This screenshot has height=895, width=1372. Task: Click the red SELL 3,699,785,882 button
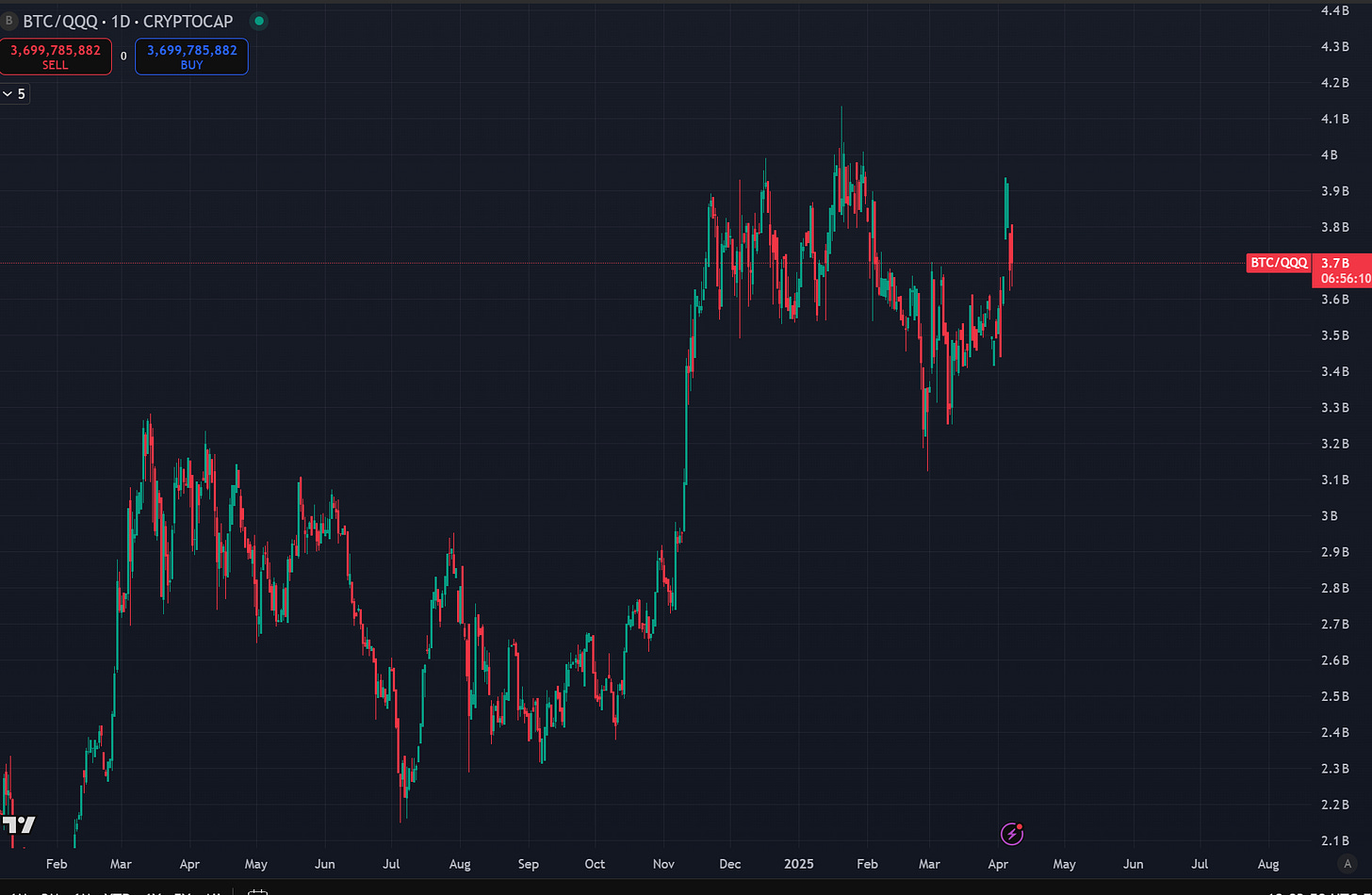(56, 57)
